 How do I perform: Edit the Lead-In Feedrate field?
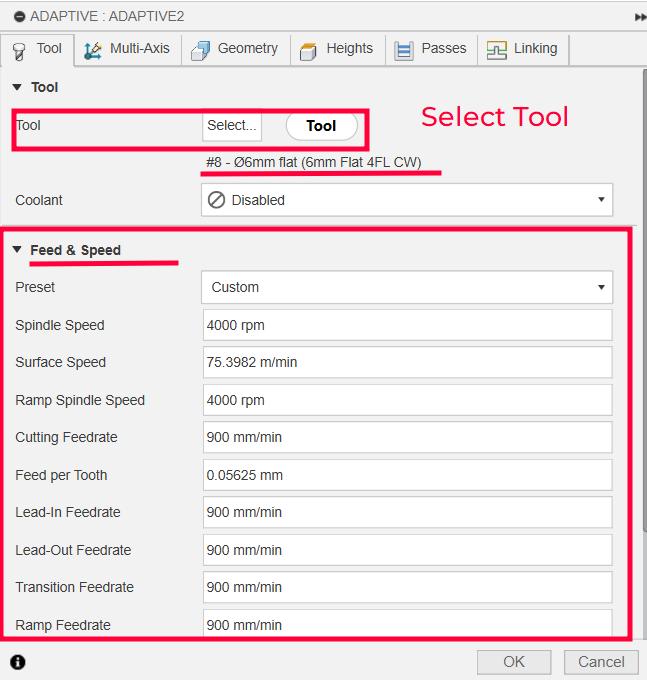[407, 512]
